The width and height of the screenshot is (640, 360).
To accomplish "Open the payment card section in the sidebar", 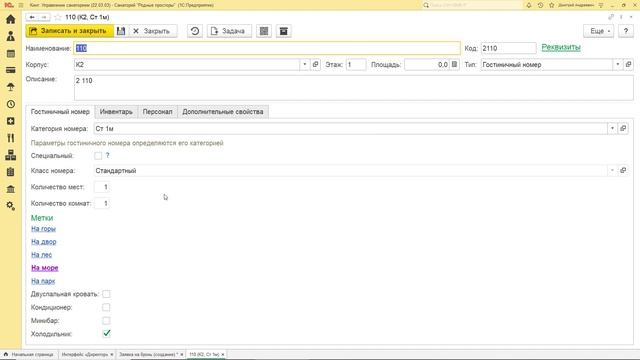I will tap(11, 70).
